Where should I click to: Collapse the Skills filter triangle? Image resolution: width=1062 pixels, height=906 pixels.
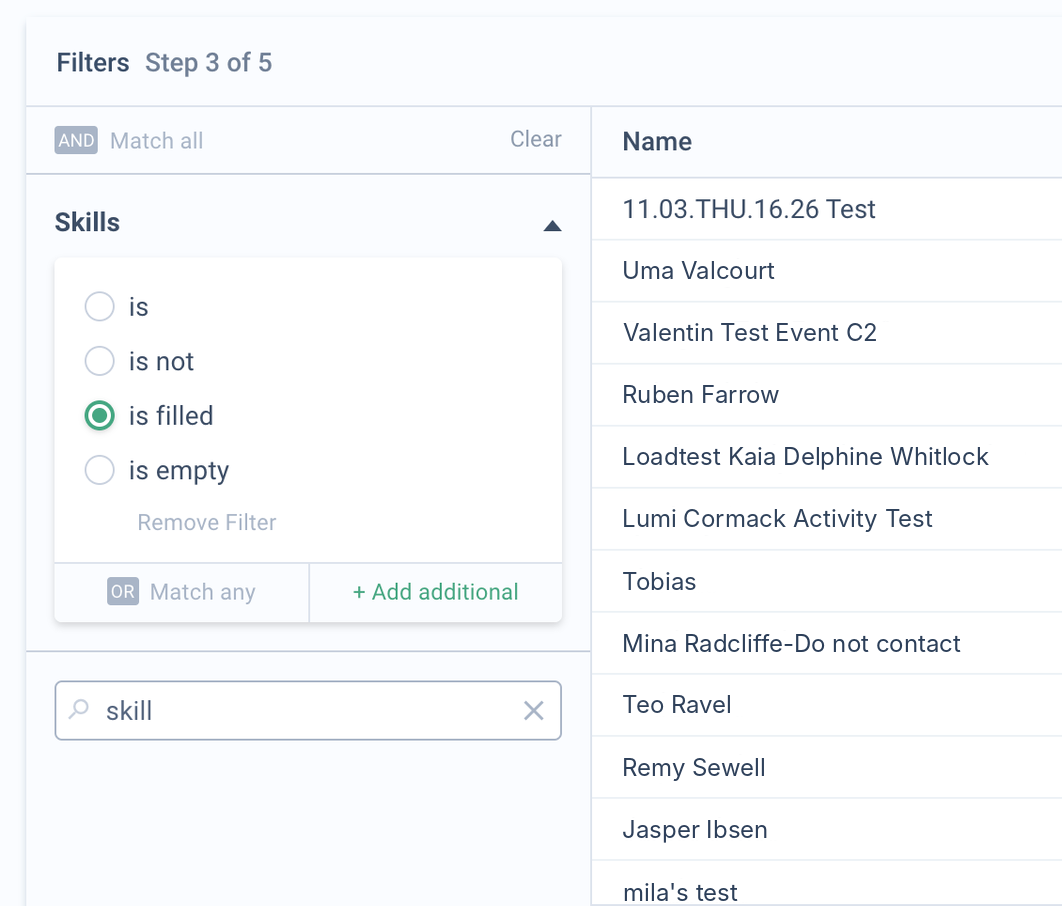pyautogui.click(x=553, y=225)
